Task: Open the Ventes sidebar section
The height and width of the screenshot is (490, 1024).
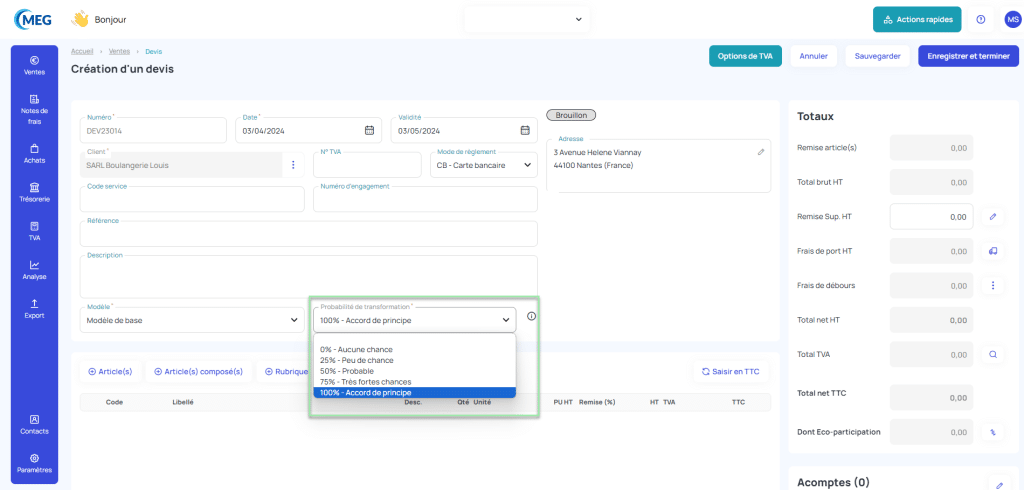Action: coord(34,65)
